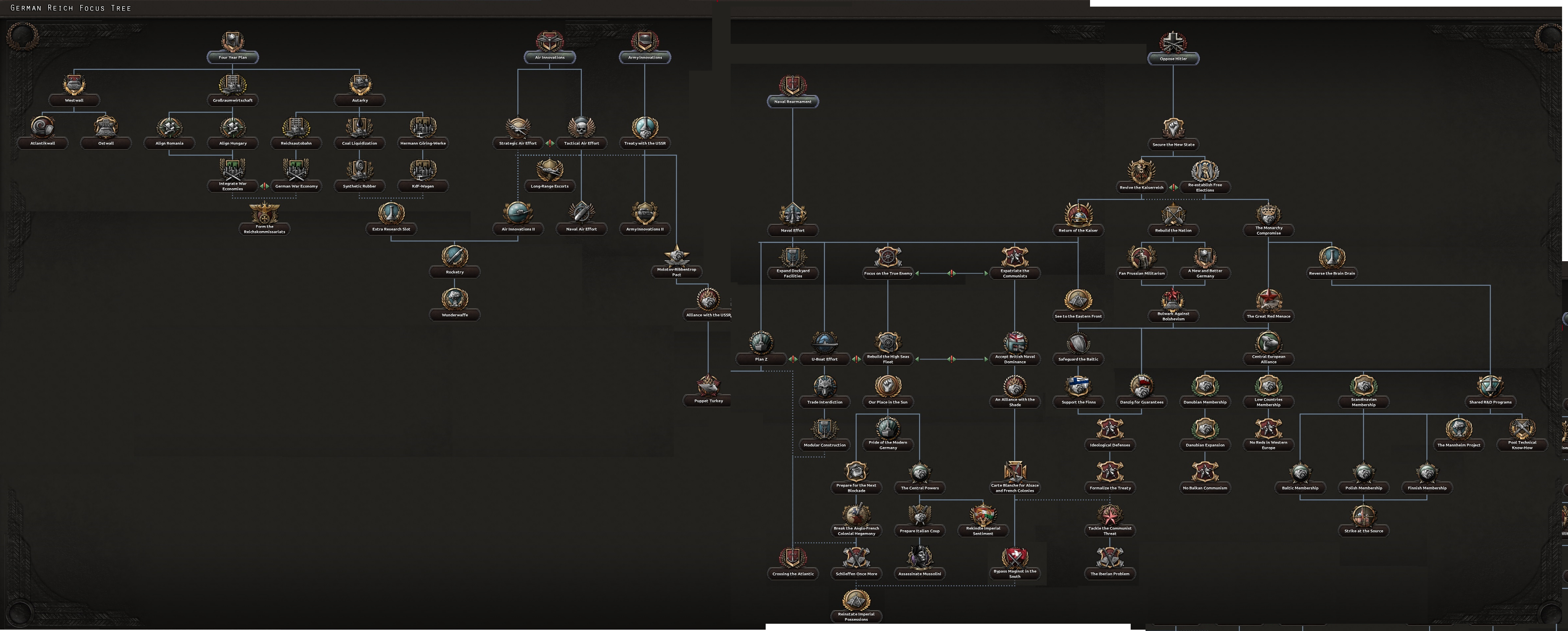
Task: Click the Form the Reichskommissariats eagle icon
Action: (x=264, y=213)
